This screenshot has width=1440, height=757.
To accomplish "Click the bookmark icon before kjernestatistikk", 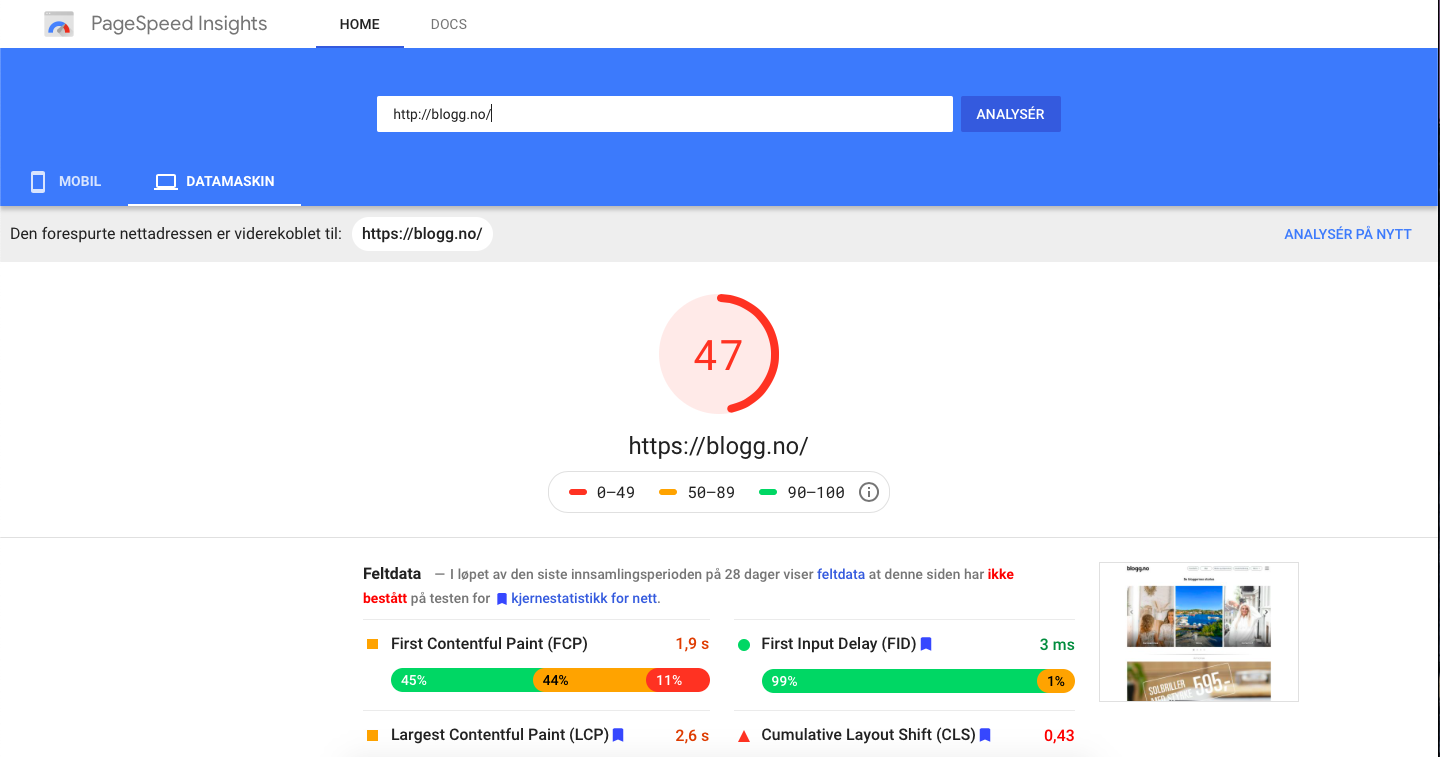I will [502, 598].
